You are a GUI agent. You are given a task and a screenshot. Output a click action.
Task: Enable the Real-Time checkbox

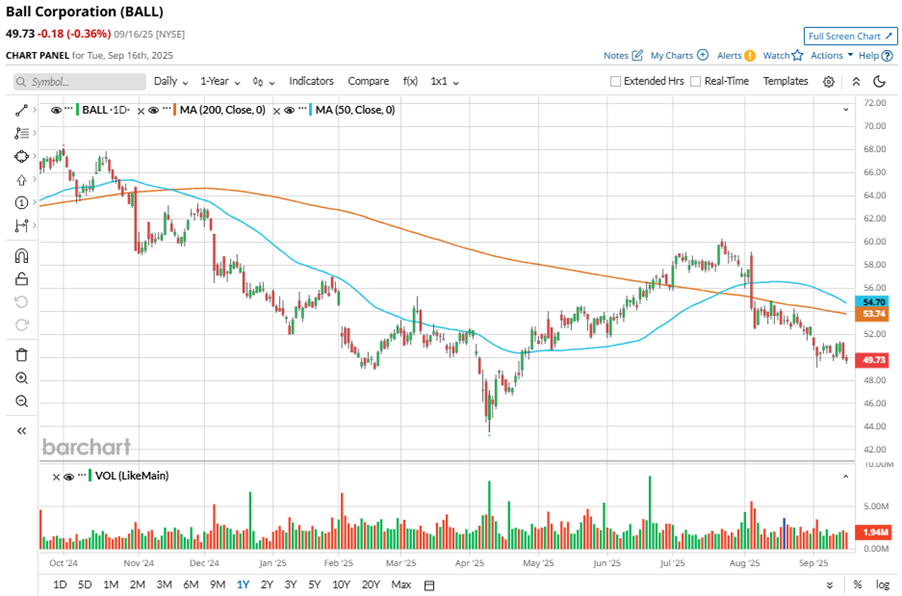(x=695, y=82)
